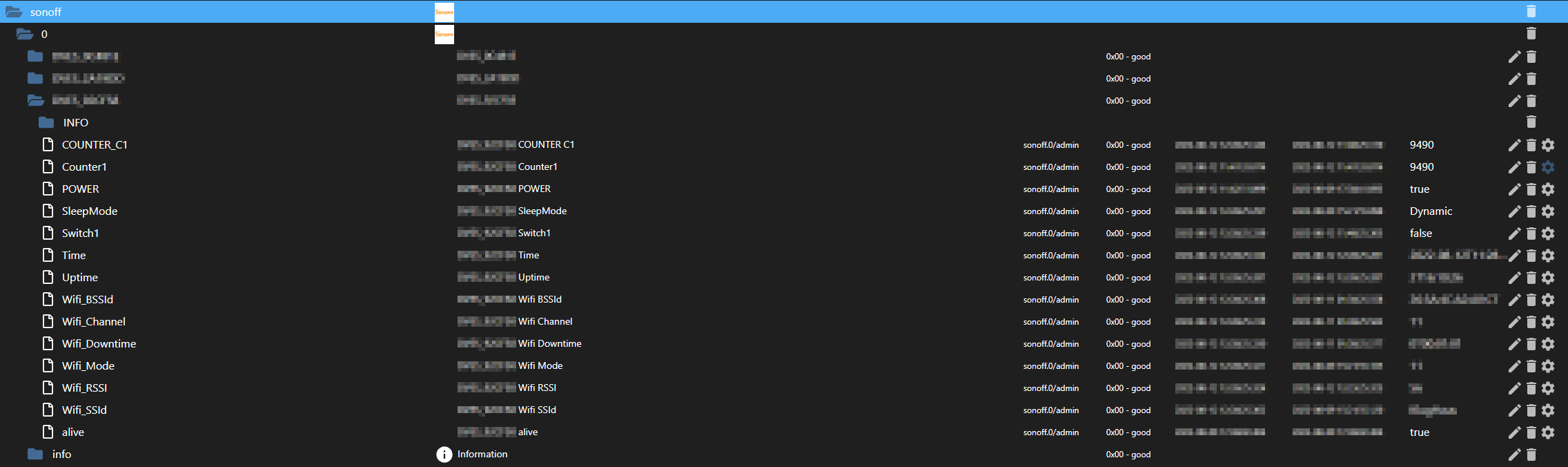Expand the INFO folder
Screen dimensions: 1568x467
(46, 123)
